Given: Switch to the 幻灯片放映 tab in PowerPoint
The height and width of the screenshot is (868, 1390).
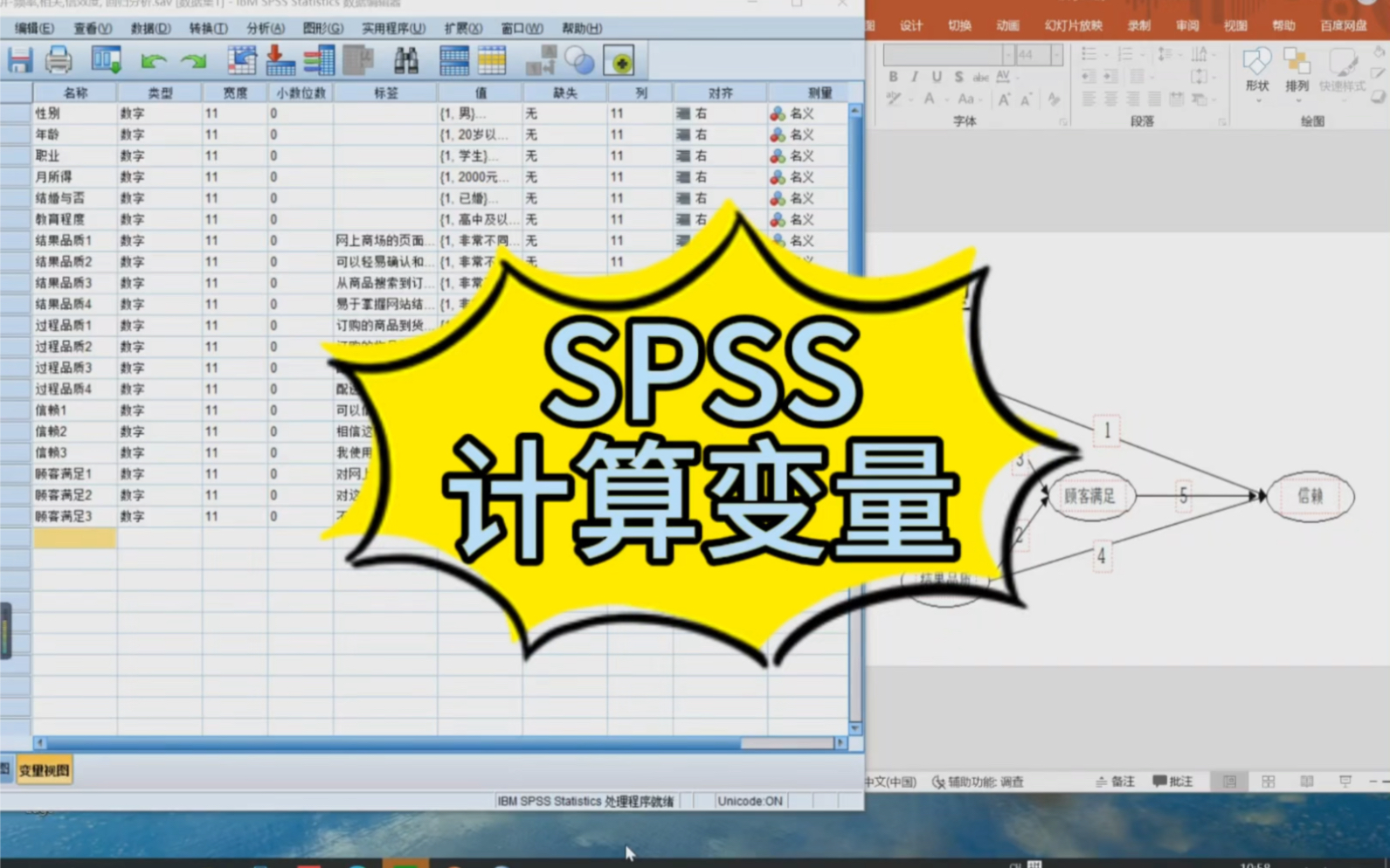Looking at the screenshot, I should 1073,26.
